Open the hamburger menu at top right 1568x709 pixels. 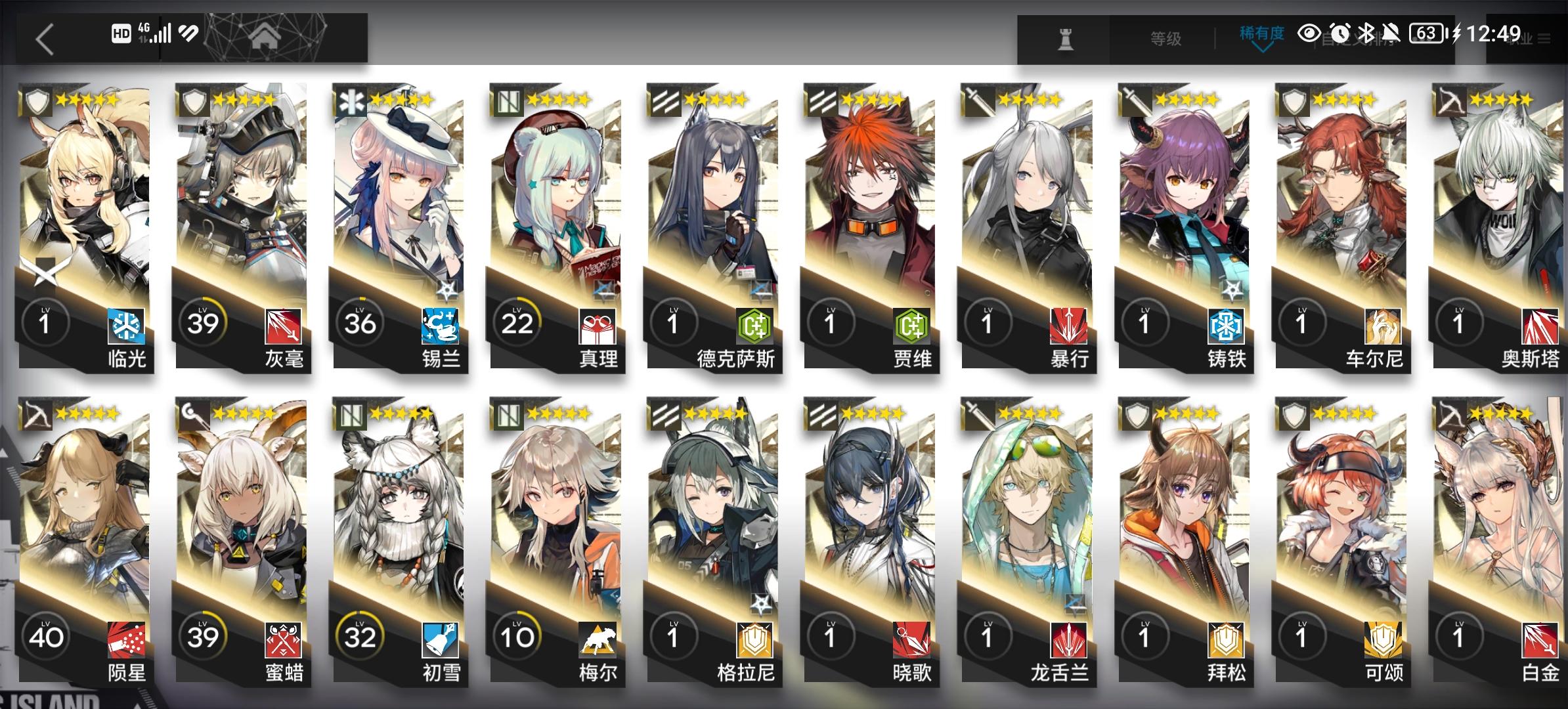(1544, 39)
